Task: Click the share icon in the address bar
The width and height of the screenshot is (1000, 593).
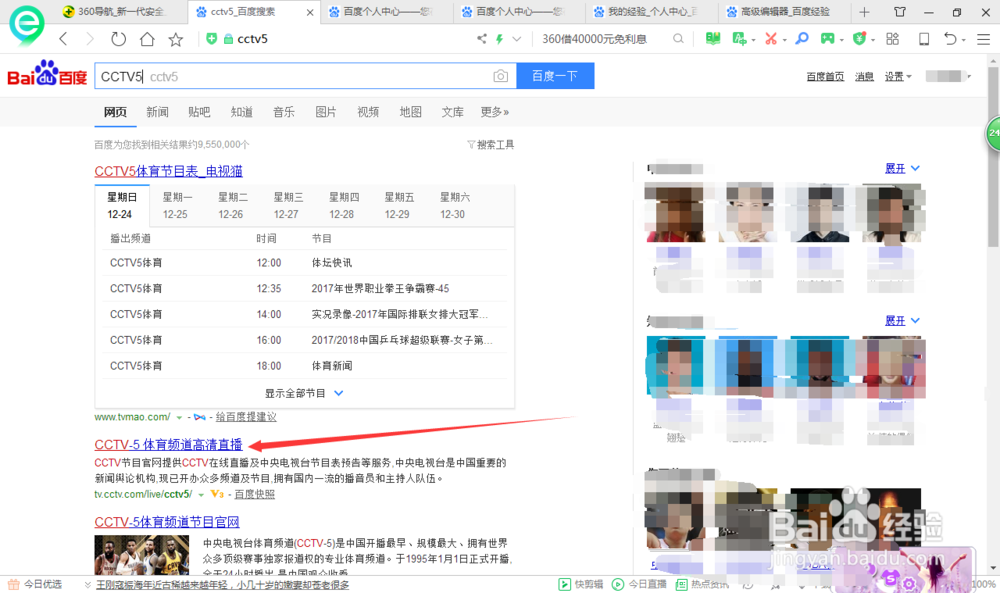Action: pos(482,39)
